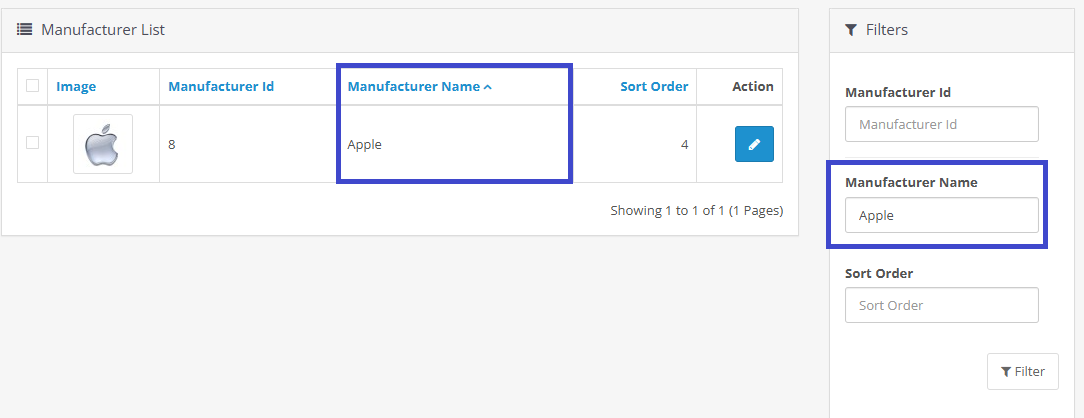Click the sort order value 4 cell

pyautogui.click(x=684, y=144)
